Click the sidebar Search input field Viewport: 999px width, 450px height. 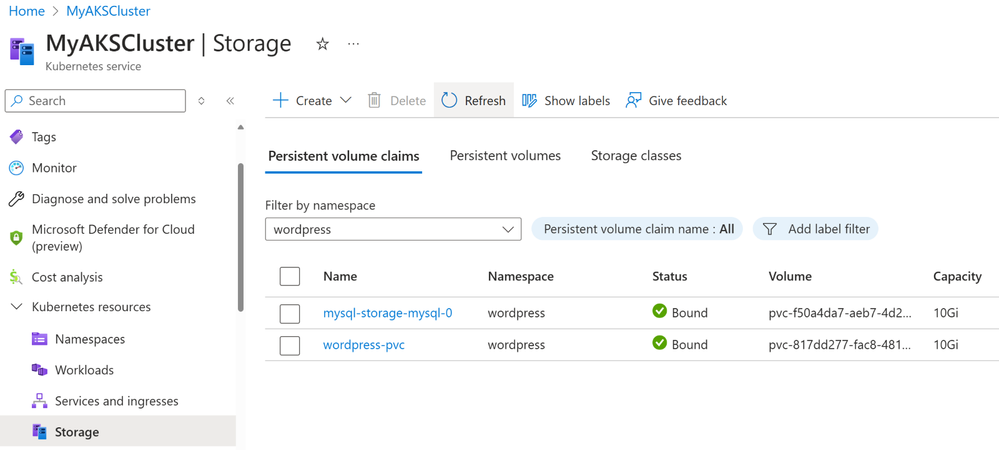pyautogui.click(x=96, y=101)
